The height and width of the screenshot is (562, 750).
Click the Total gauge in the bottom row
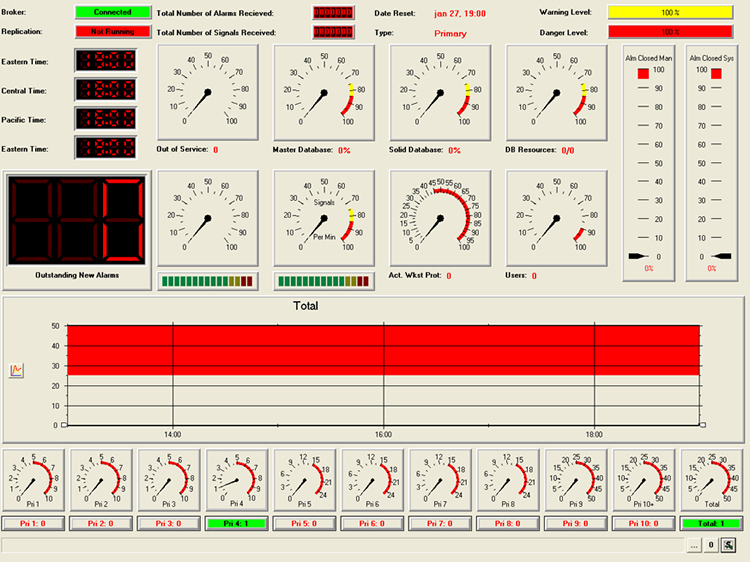(712, 481)
